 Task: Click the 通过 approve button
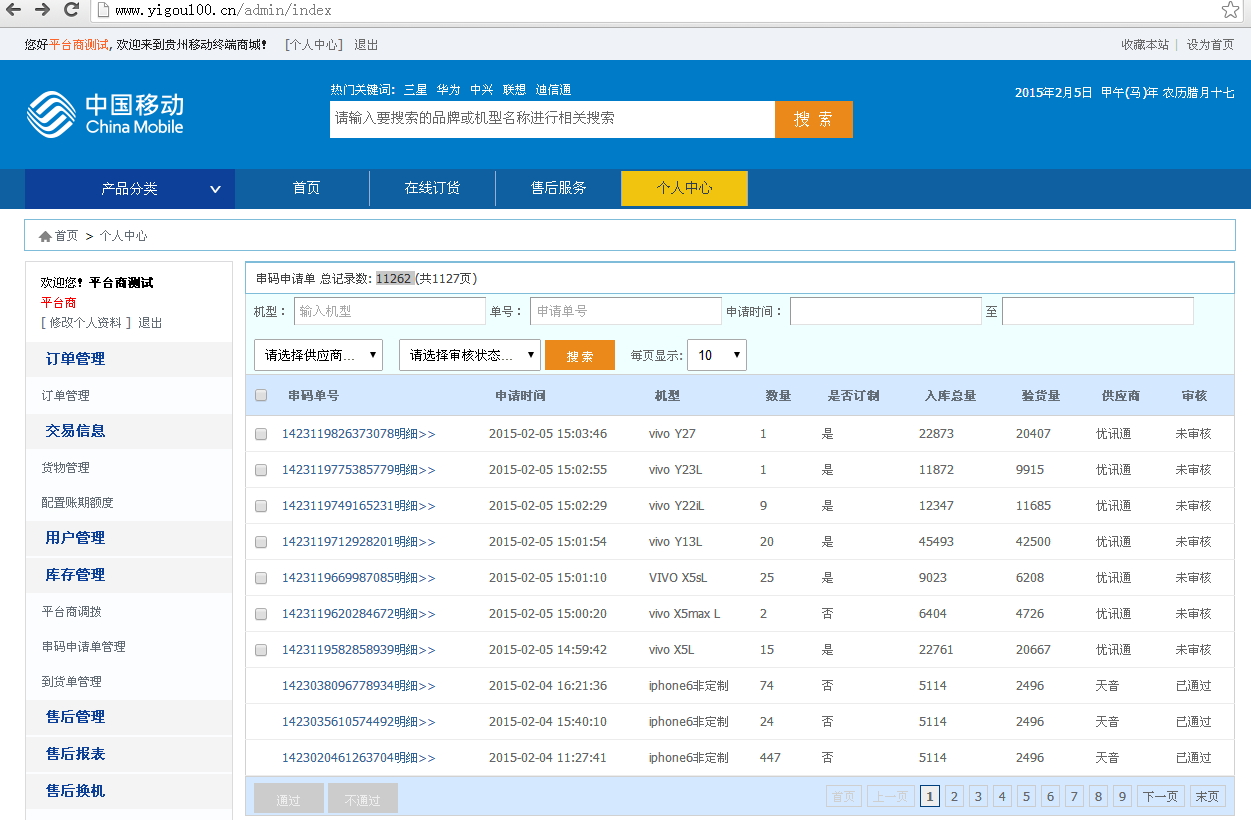coord(289,799)
